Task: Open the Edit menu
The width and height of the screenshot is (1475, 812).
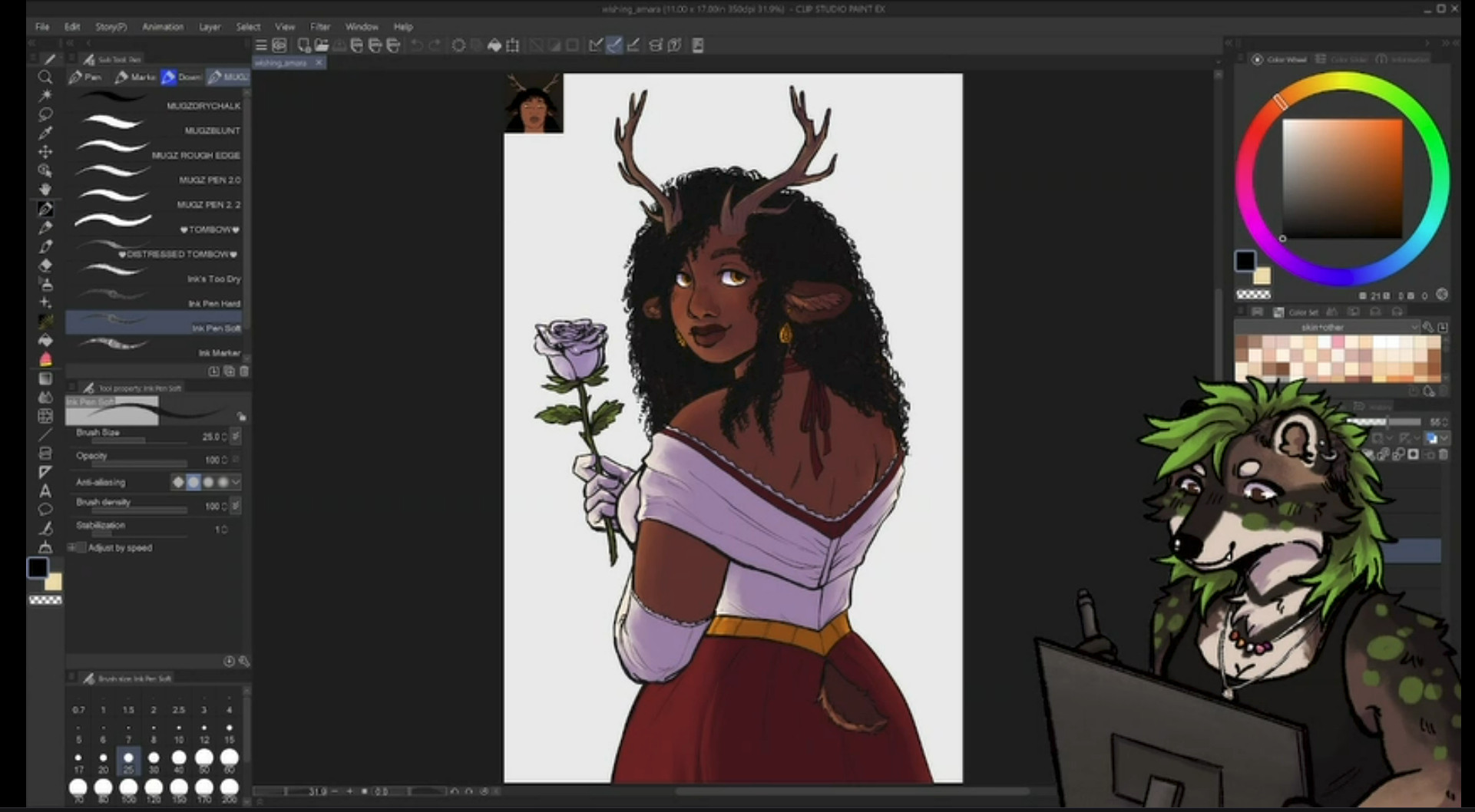Action: tap(72, 27)
